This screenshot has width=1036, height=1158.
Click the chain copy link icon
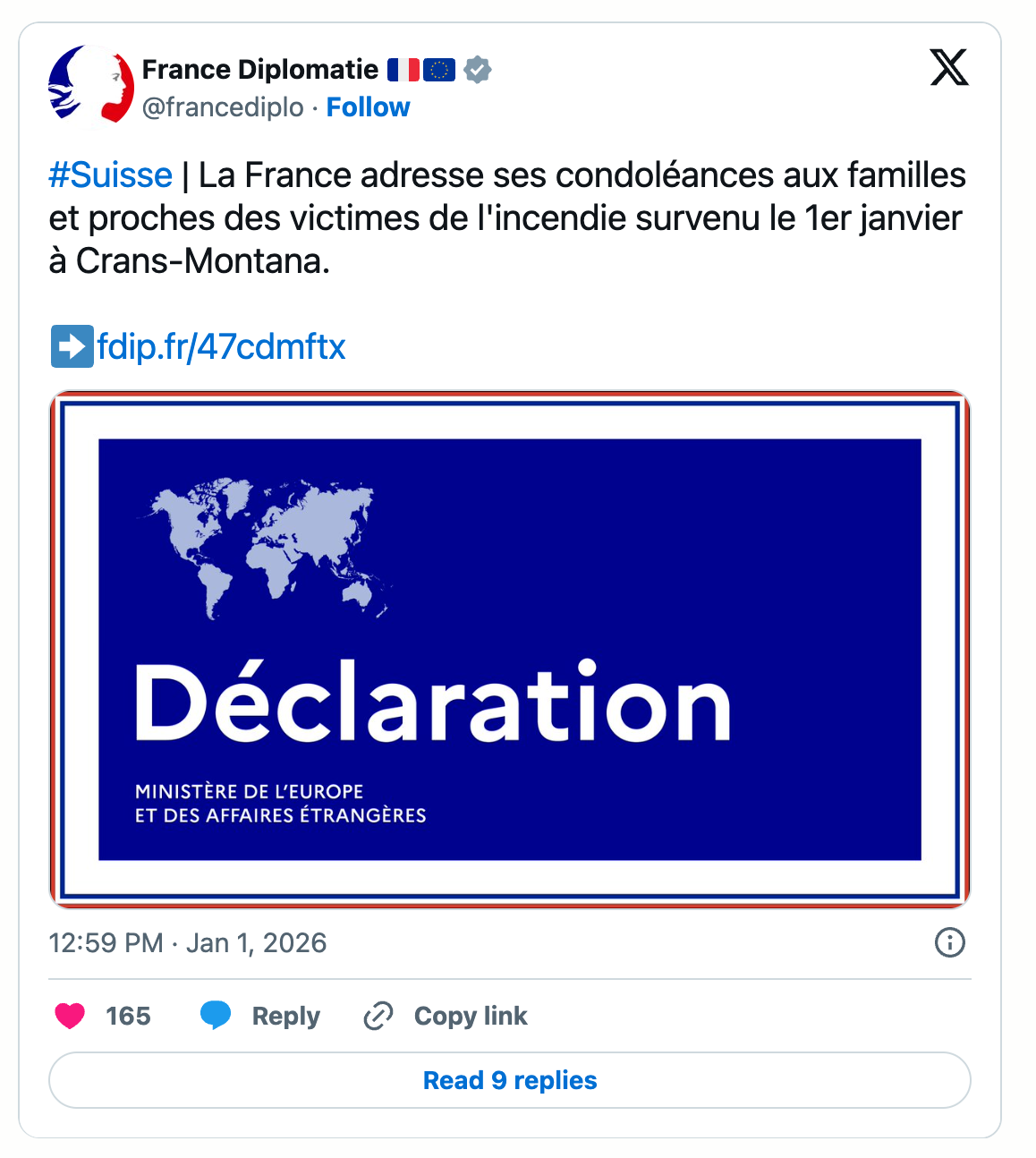pyautogui.click(x=378, y=1017)
